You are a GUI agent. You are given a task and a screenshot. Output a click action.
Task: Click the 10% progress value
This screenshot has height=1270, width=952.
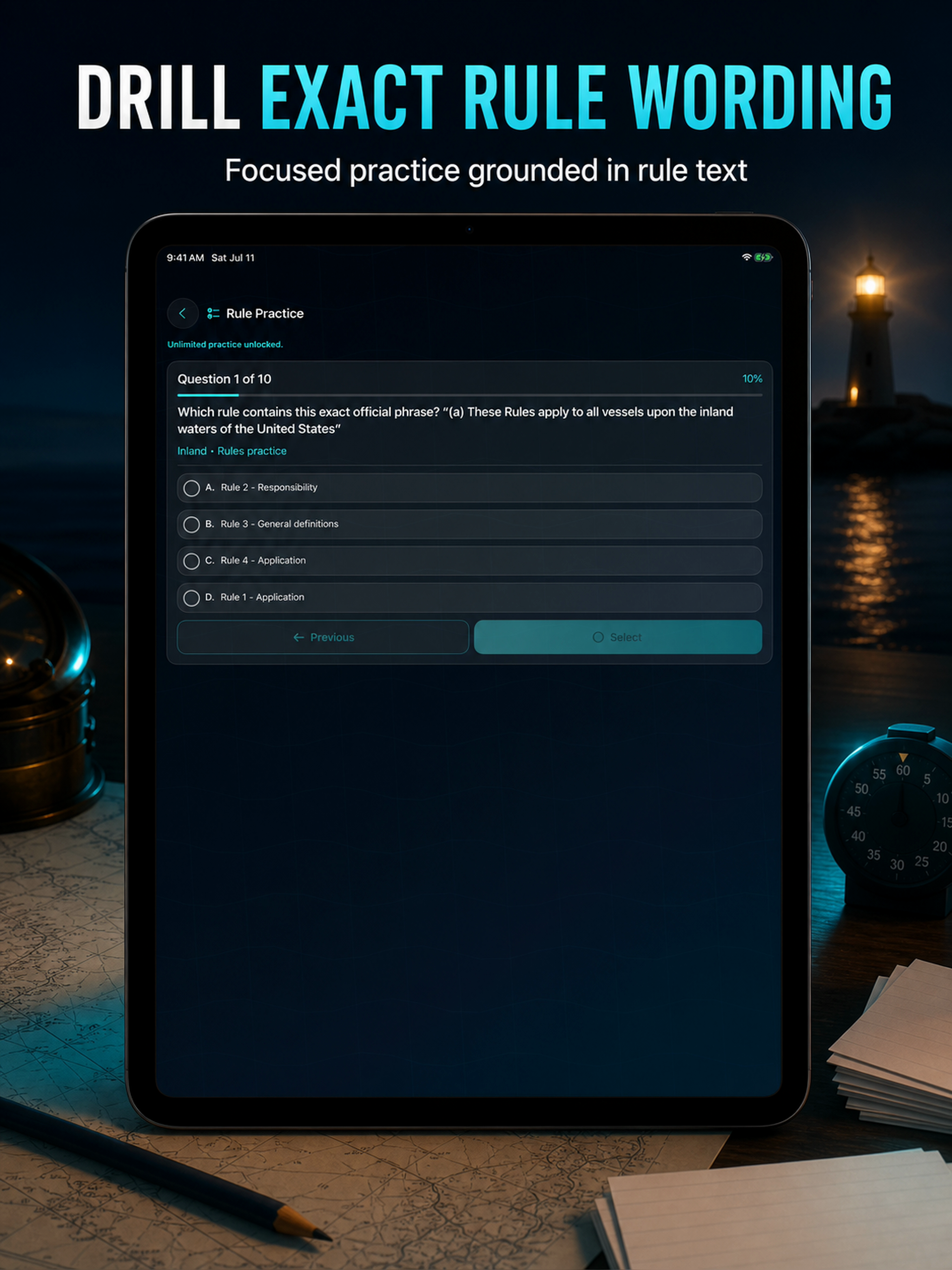[752, 379]
